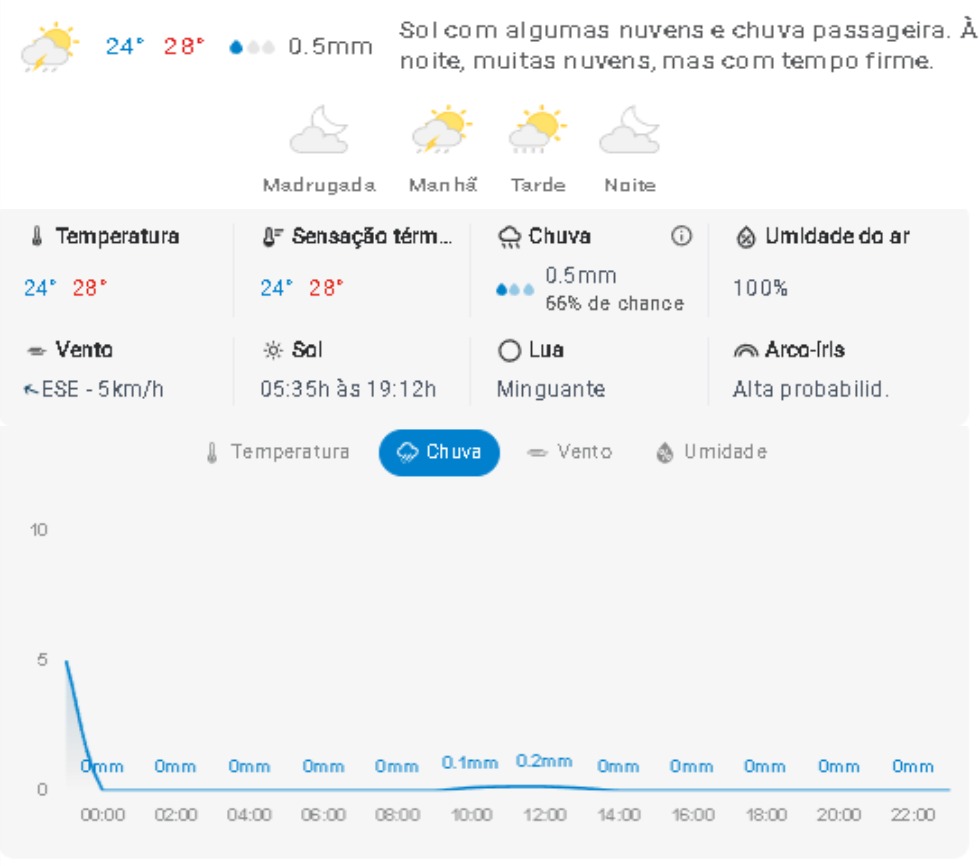
Task: Click the daily summary weather icon at top
Action: (49, 48)
